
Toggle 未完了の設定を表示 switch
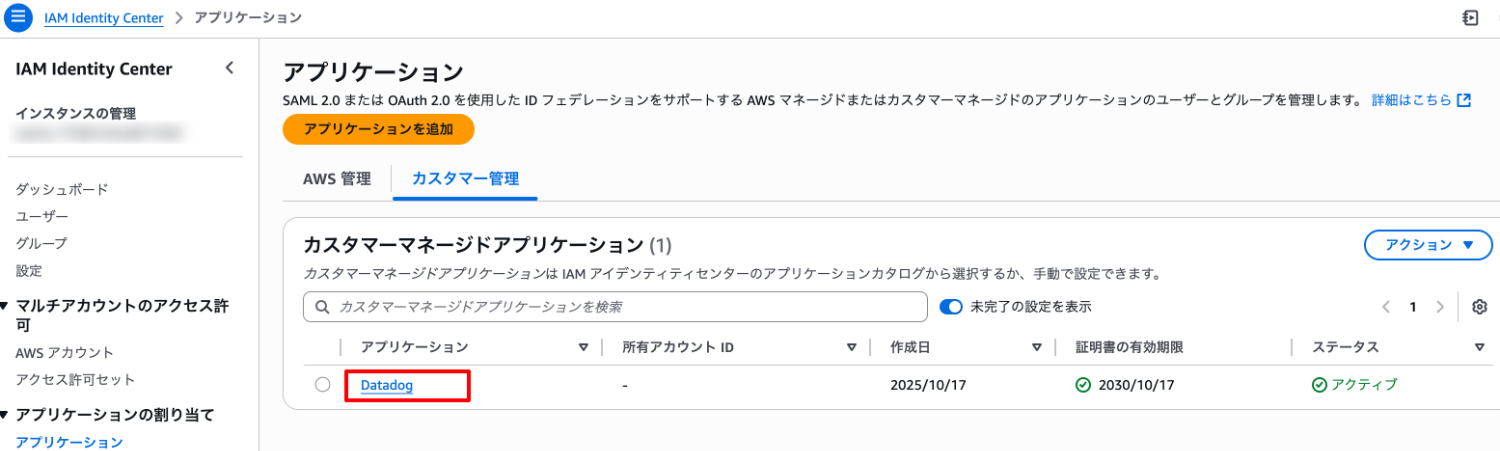(951, 307)
